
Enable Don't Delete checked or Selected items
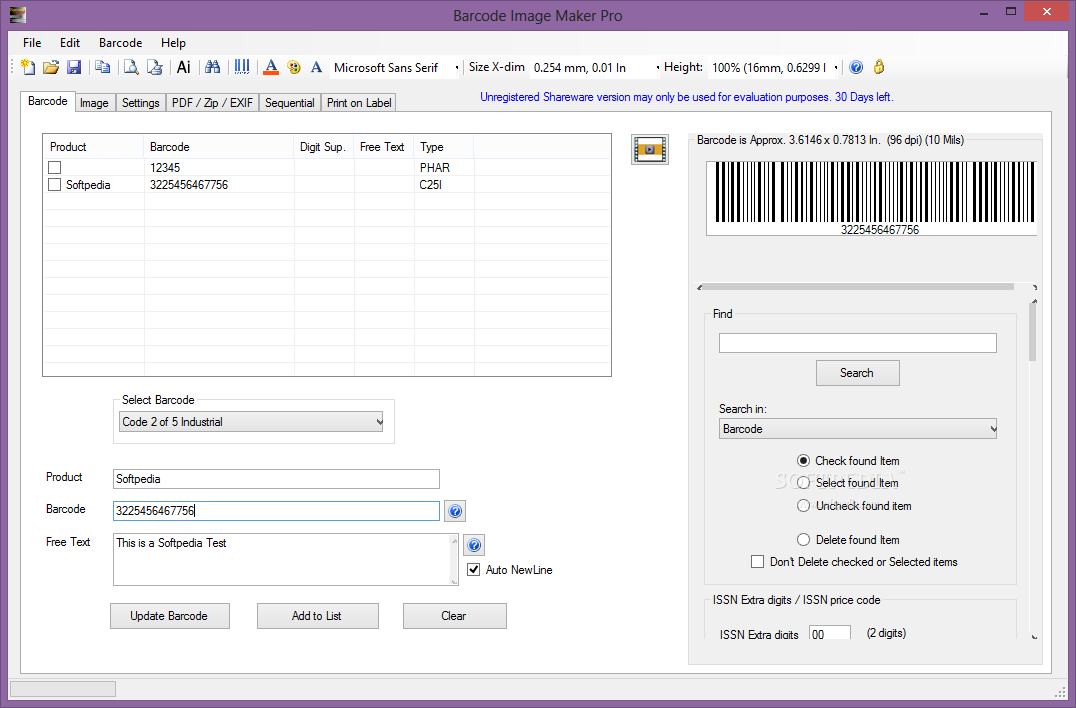(758, 562)
